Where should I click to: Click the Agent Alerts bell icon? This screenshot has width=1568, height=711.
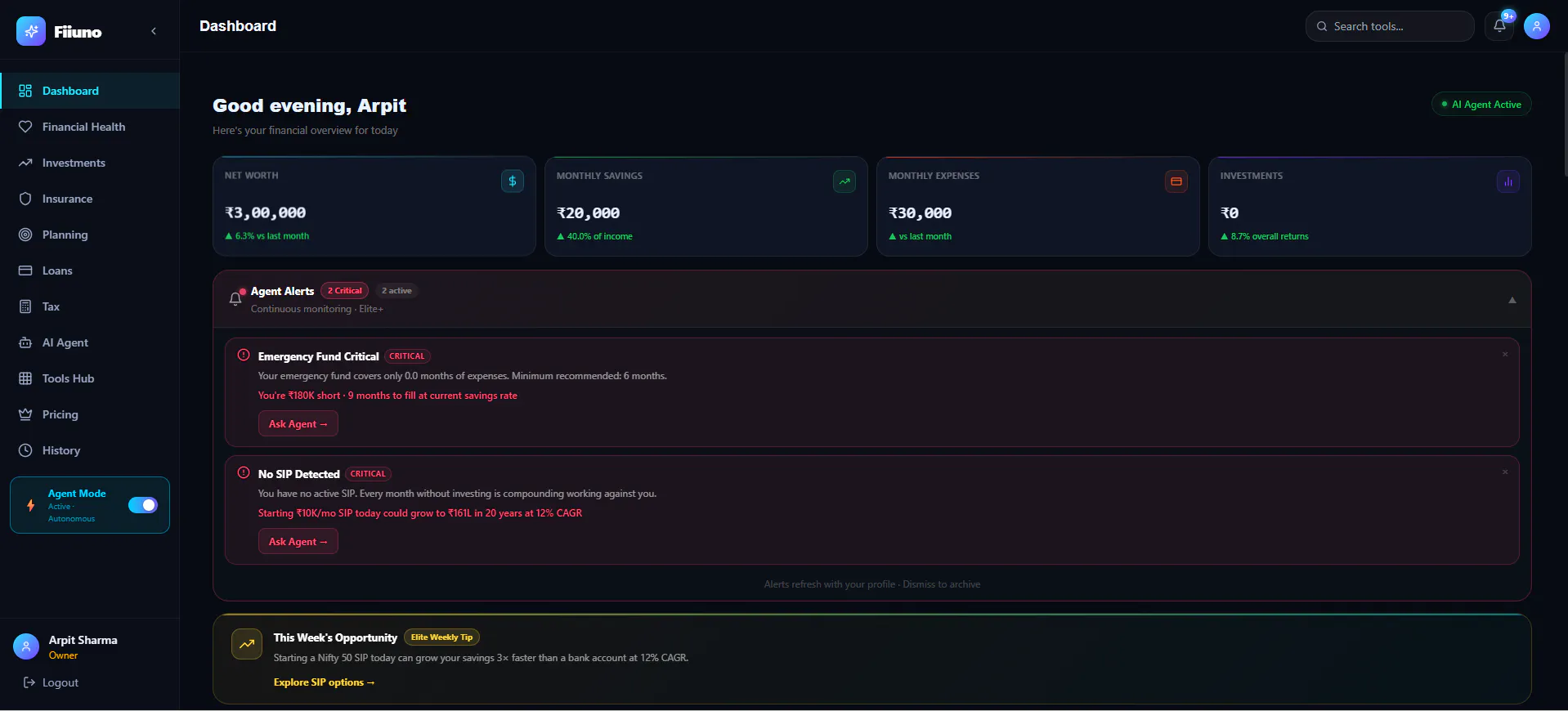(235, 299)
